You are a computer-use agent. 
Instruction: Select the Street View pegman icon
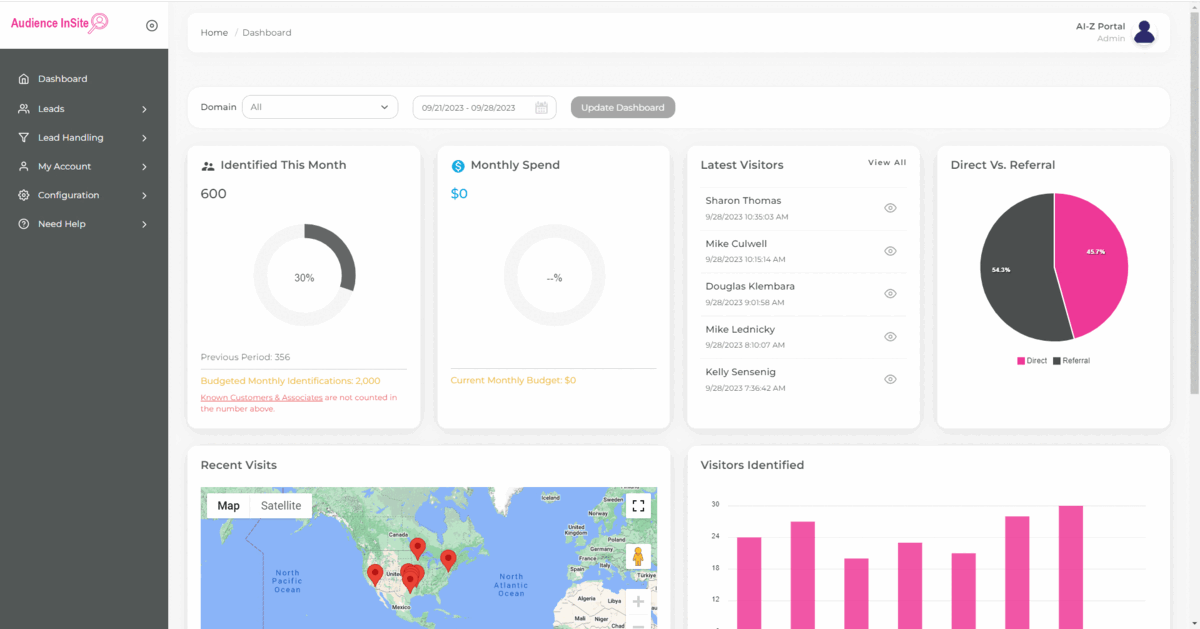tap(638, 557)
